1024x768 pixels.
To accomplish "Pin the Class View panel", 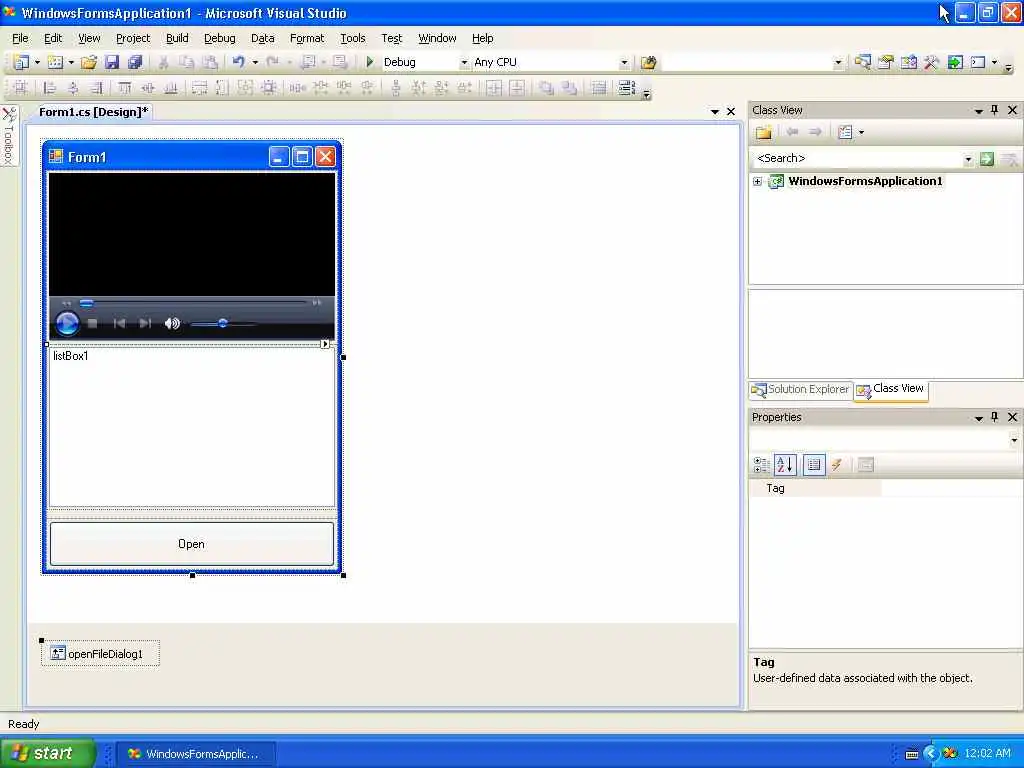I will tap(995, 110).
